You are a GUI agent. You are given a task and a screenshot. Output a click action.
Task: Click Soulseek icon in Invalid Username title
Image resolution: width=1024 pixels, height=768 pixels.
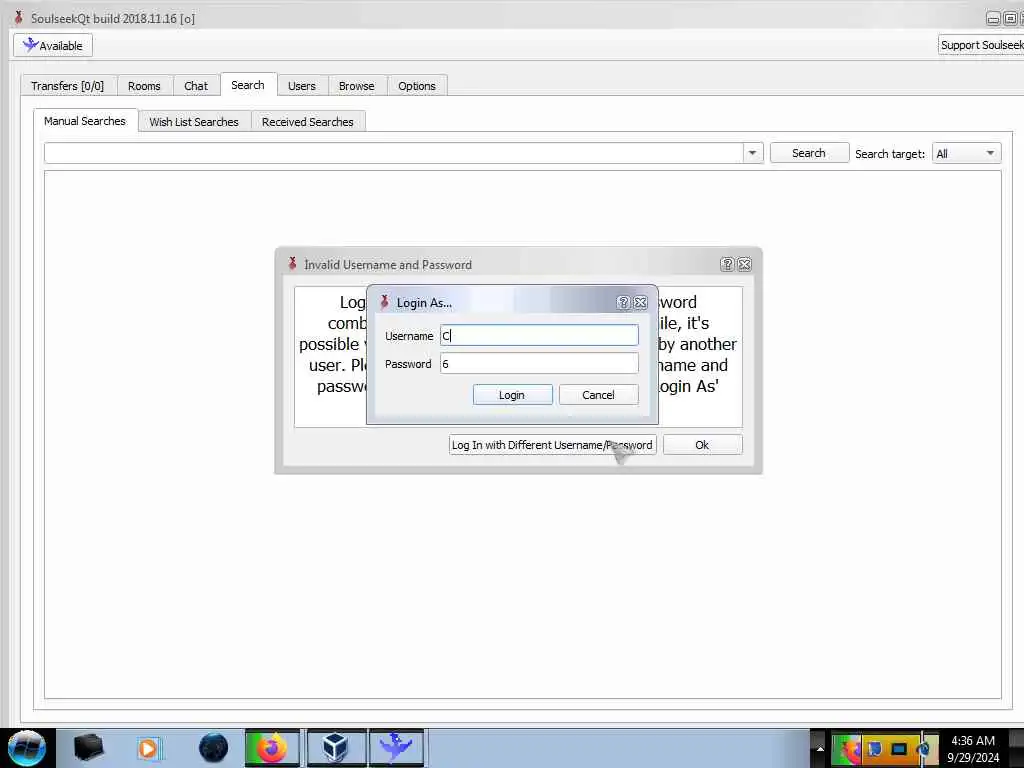(x=292, y=263)
